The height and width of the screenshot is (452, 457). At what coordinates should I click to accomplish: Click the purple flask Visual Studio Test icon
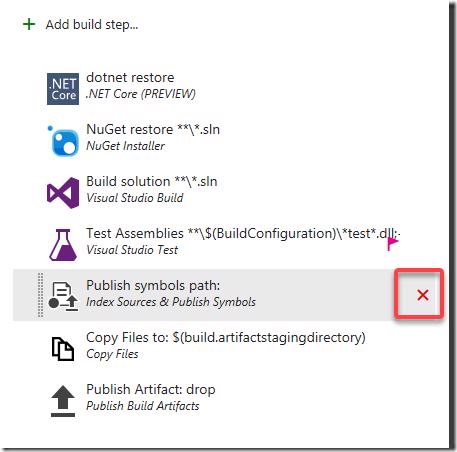(63, 245)
